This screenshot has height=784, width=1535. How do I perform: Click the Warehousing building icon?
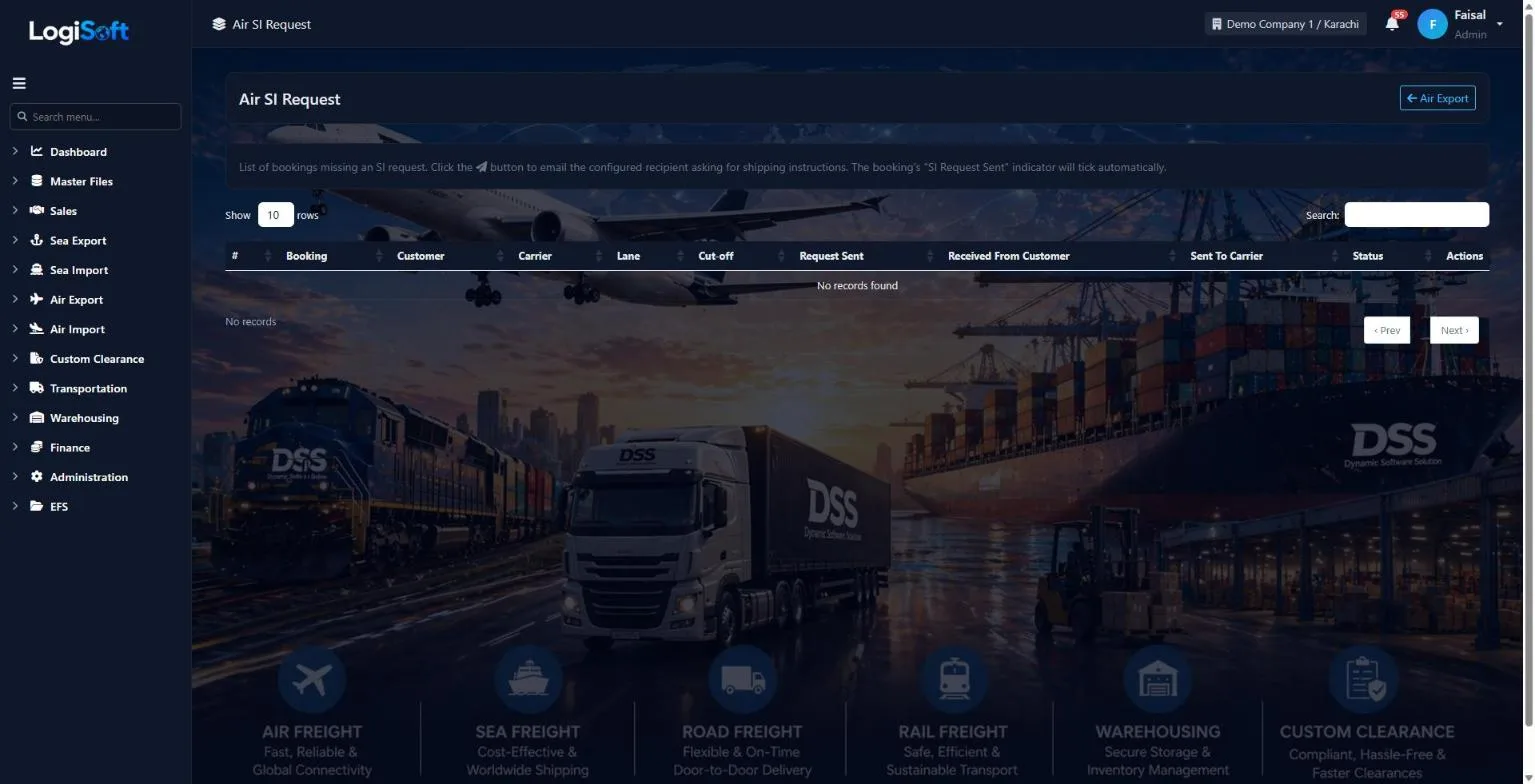click(37, 418)
